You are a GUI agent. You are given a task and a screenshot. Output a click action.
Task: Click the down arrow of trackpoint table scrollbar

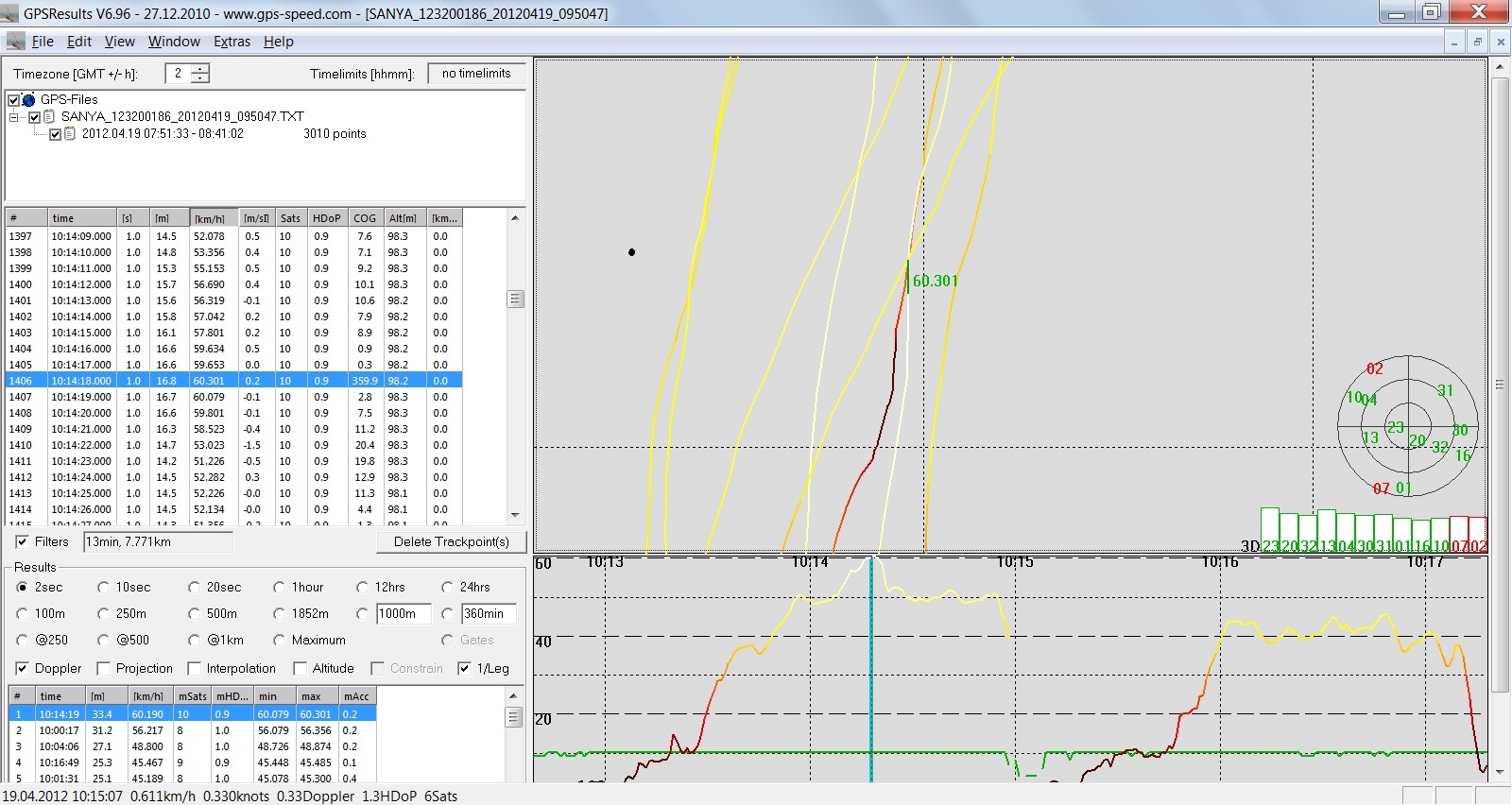[515, 516]
